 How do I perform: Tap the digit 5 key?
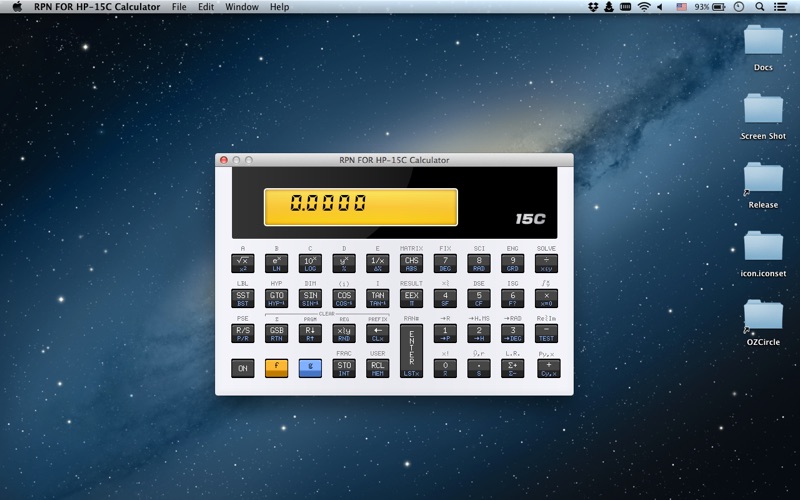click(x=479, y=298)
